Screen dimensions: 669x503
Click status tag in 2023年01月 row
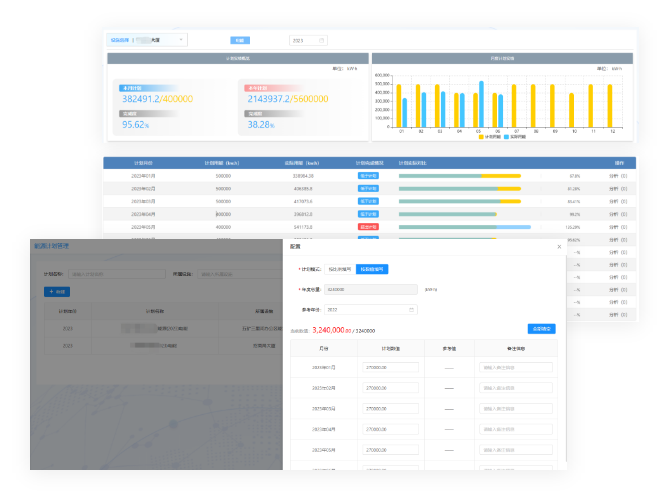click(x=368, y=175)
